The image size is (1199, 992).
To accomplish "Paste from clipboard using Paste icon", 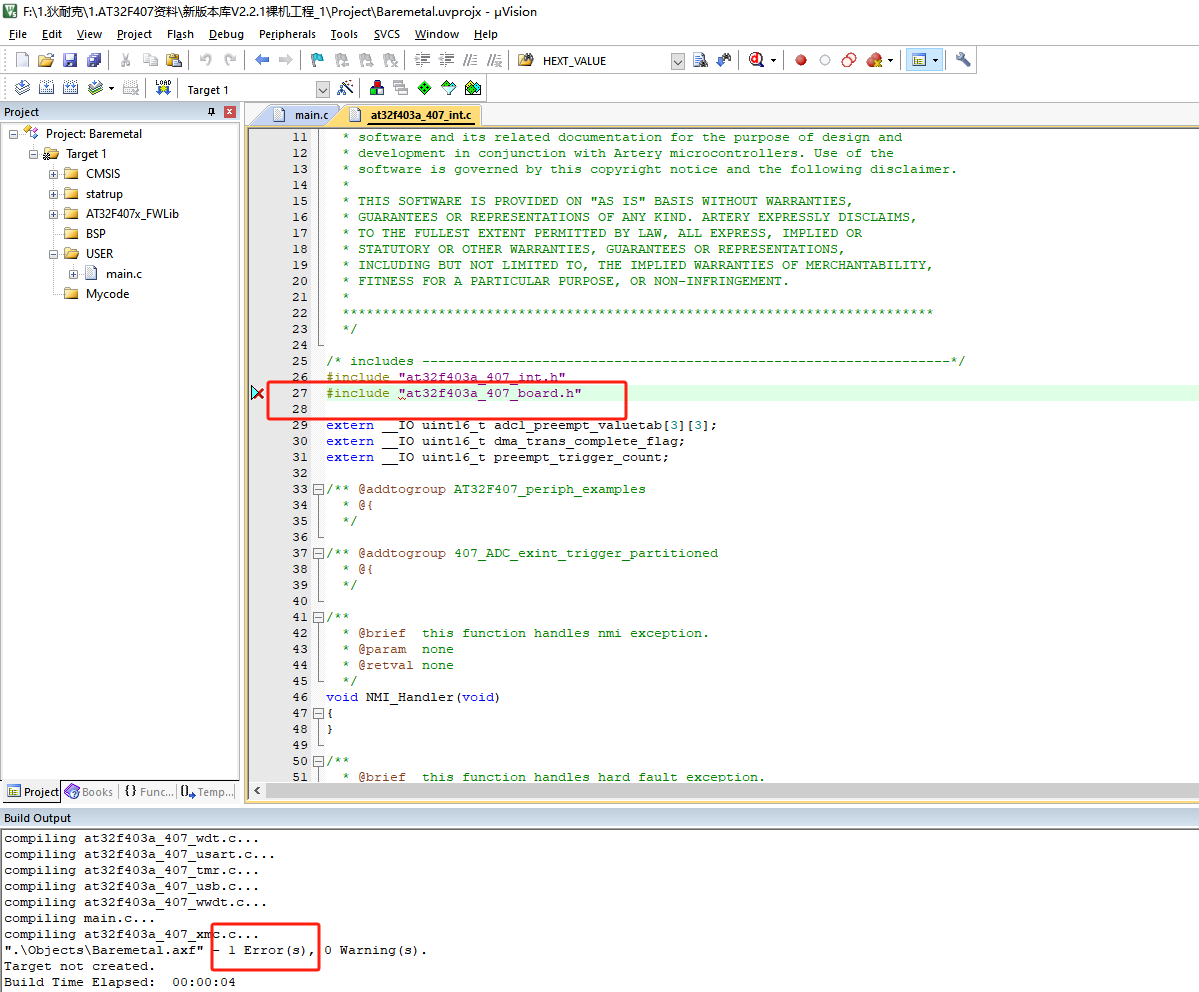I will click(174, 60).
